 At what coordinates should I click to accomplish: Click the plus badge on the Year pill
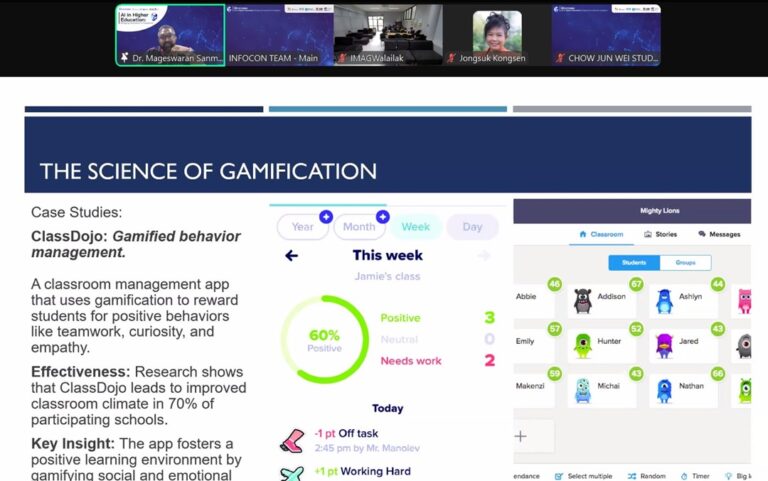[326, 216]
